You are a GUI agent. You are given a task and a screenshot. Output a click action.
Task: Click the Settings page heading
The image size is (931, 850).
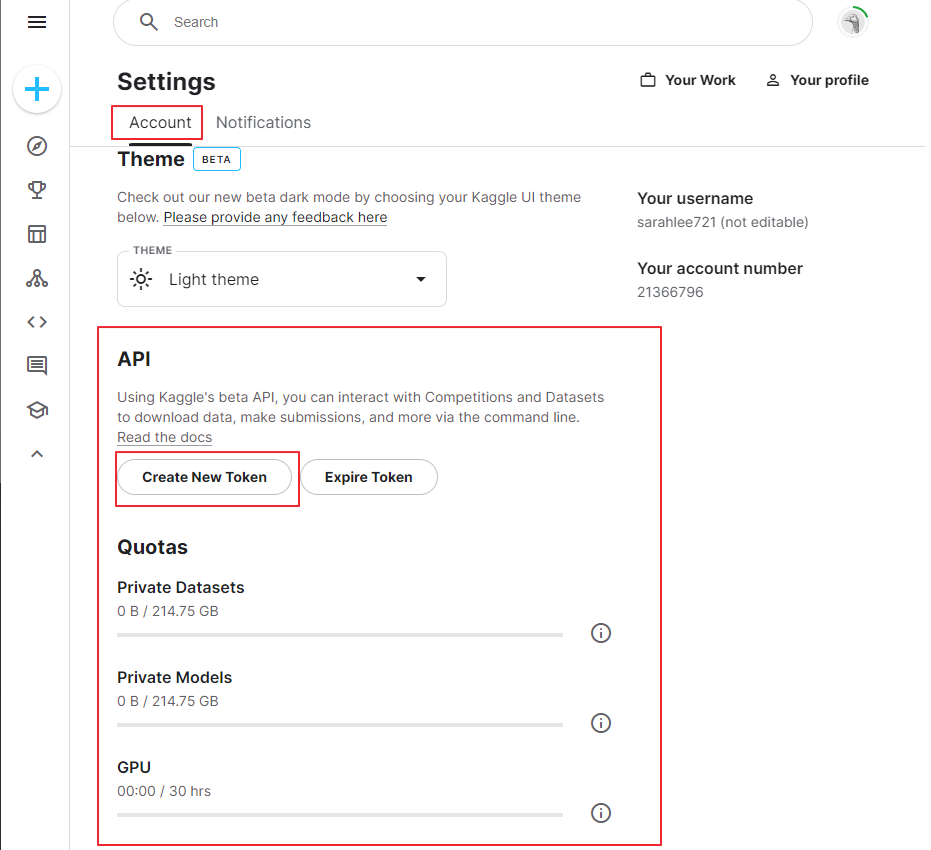coord(166,82)
